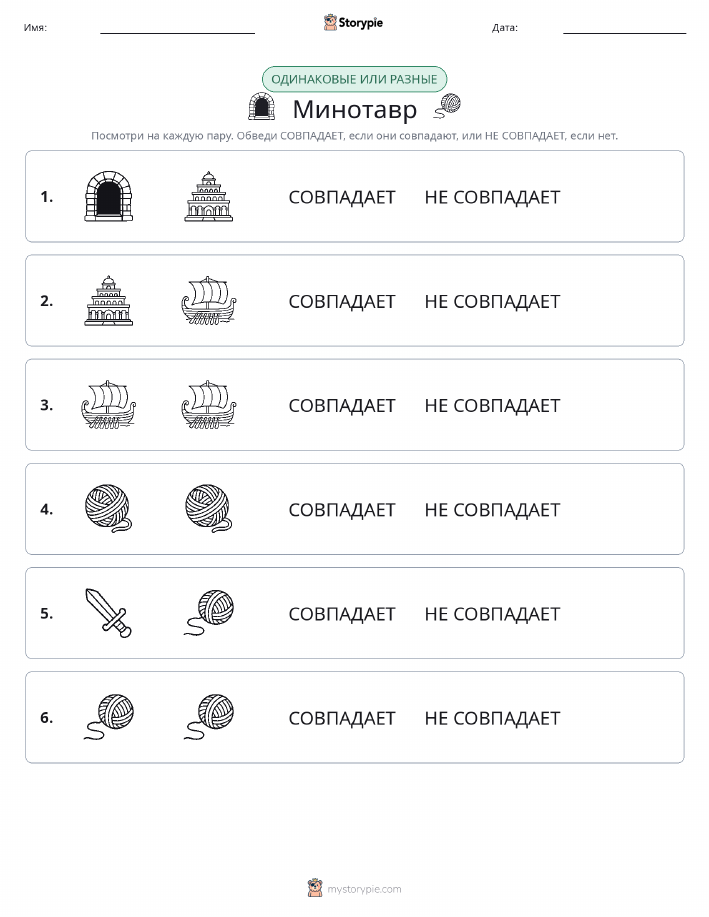Click the left ship icon in row 3
Image resolution: width=709 pixels, height=917 pixels.
109,405
